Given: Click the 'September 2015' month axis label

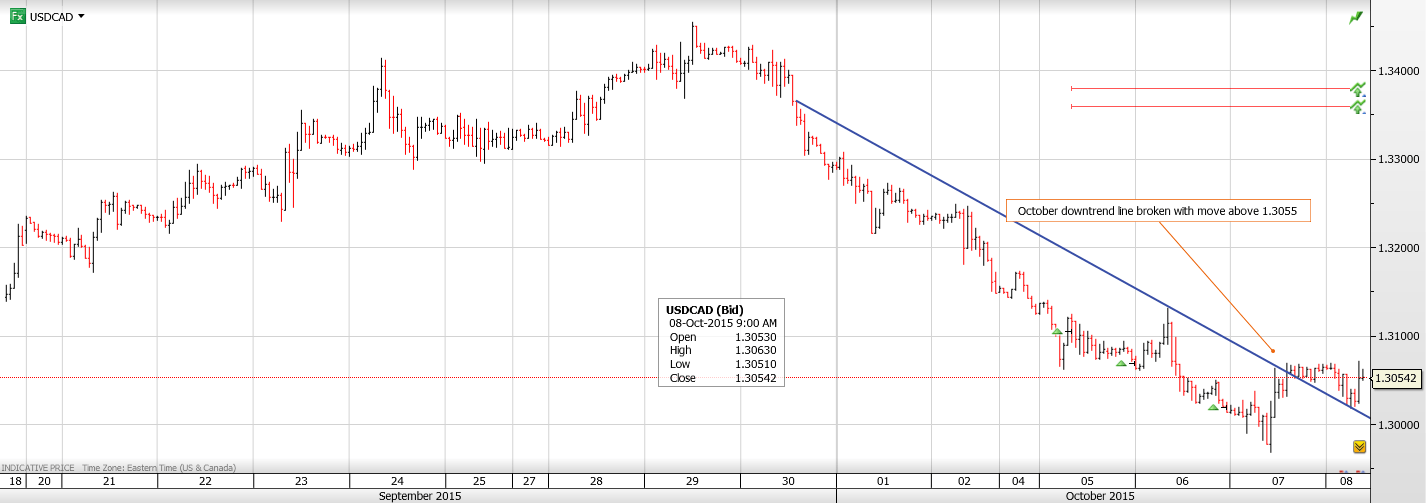Looking at the screenshot, I should point(420,495).
